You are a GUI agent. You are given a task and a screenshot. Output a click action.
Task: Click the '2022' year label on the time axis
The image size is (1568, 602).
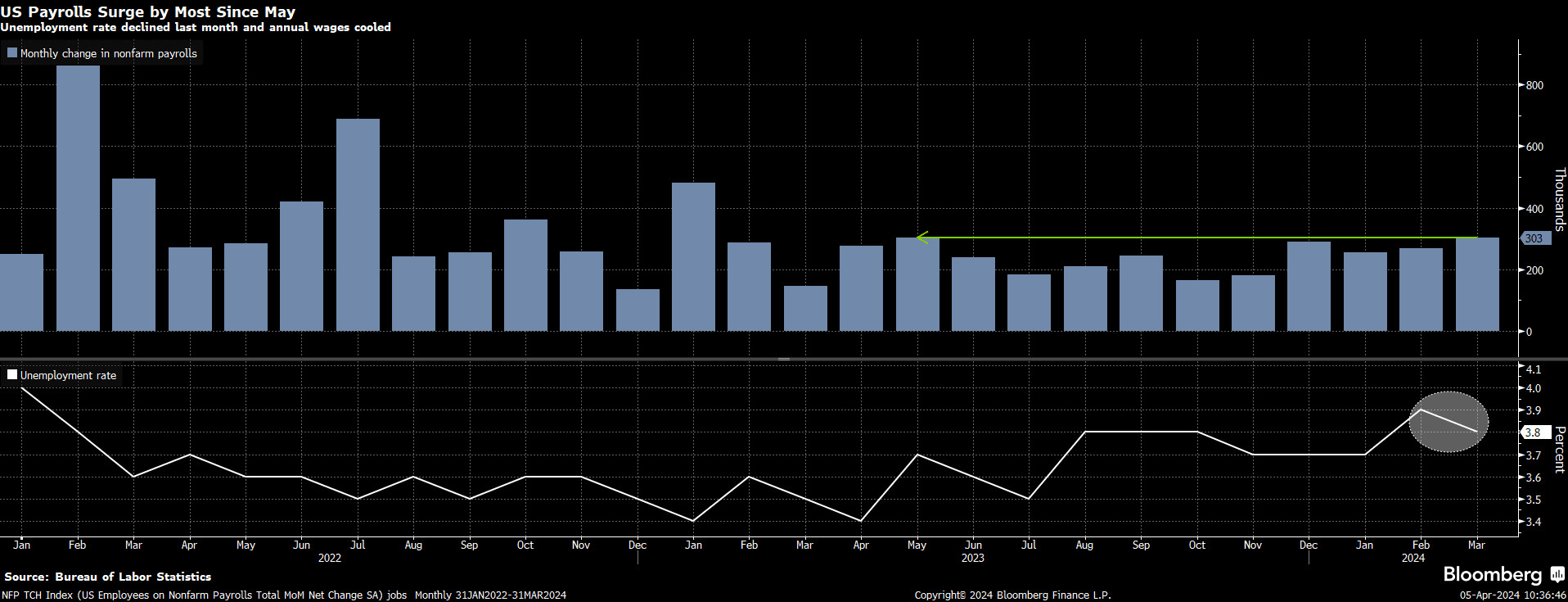330,558
